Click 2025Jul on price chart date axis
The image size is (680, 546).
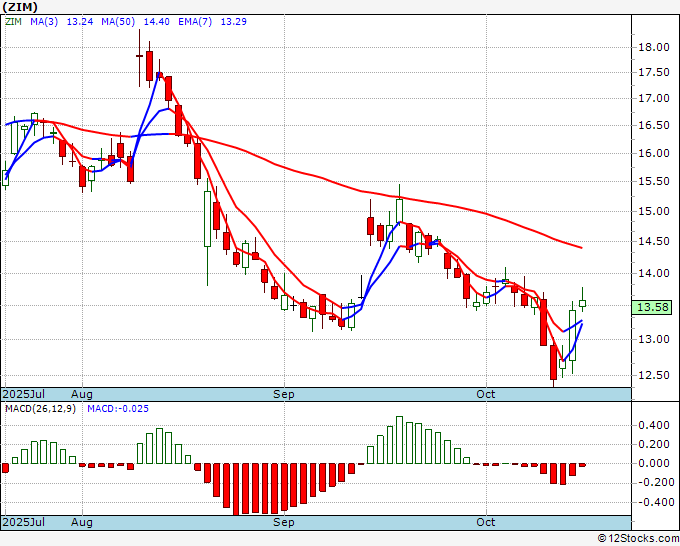[24, 394]
